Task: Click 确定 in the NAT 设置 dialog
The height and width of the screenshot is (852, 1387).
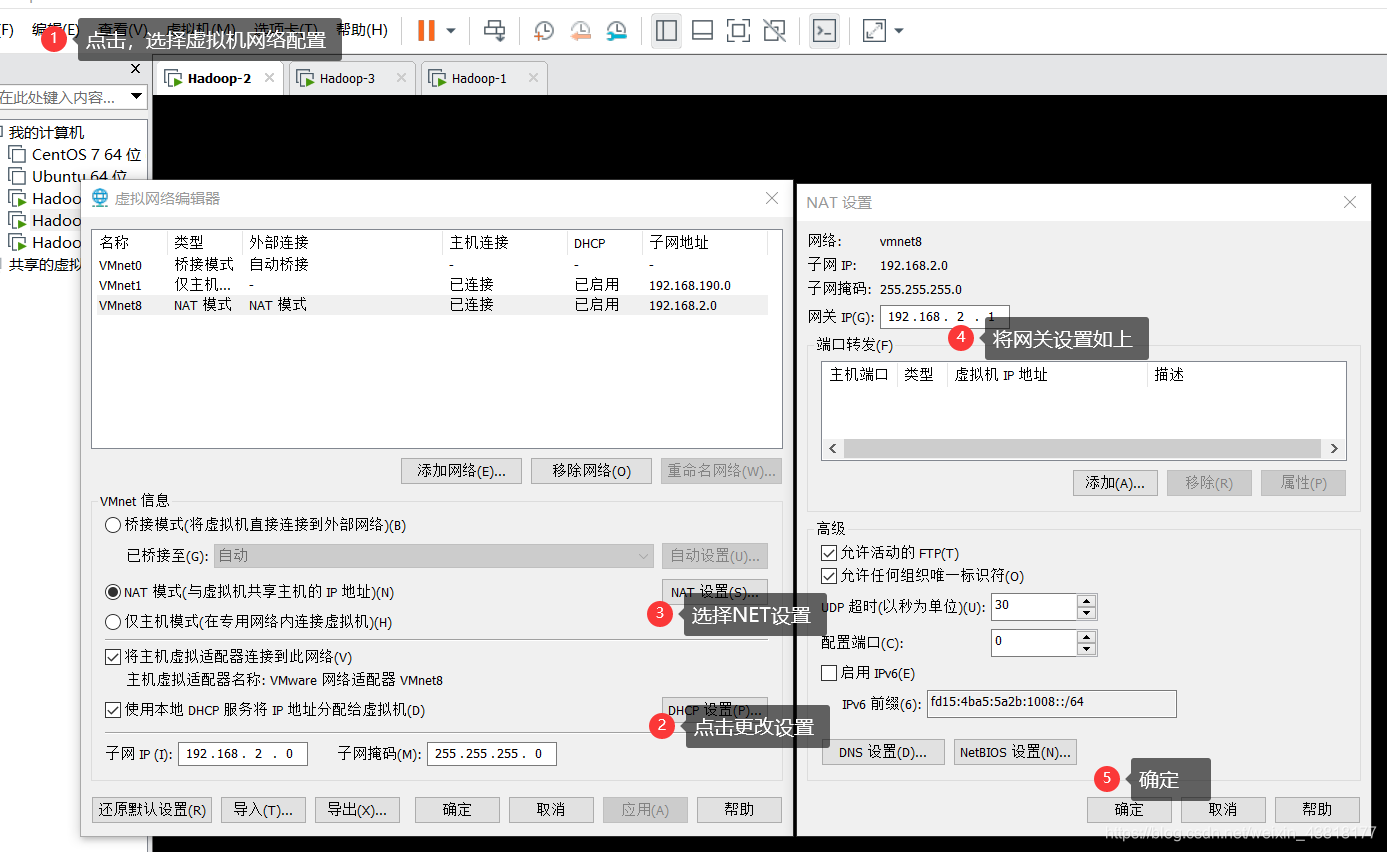Action: pos(1129,810)
